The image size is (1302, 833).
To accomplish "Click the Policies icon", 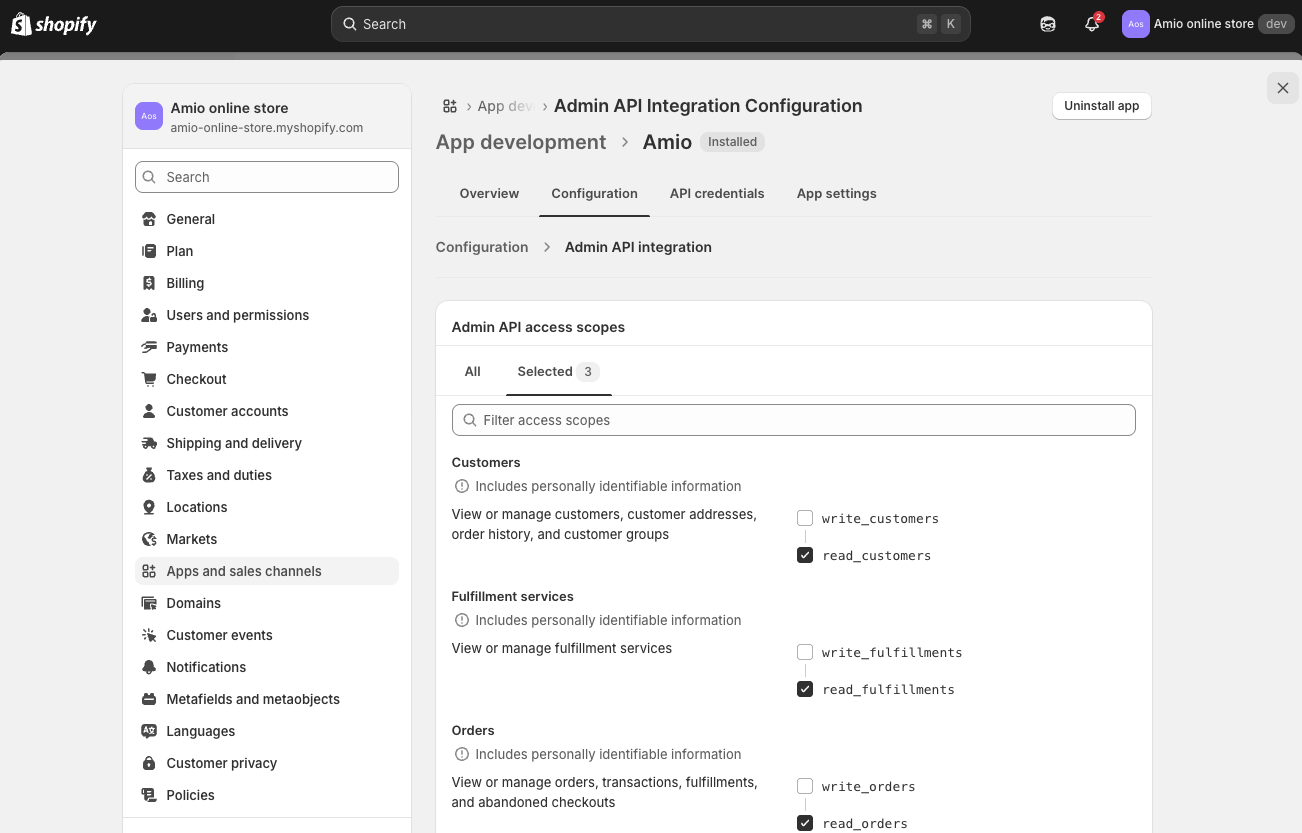I will point(149,795).
